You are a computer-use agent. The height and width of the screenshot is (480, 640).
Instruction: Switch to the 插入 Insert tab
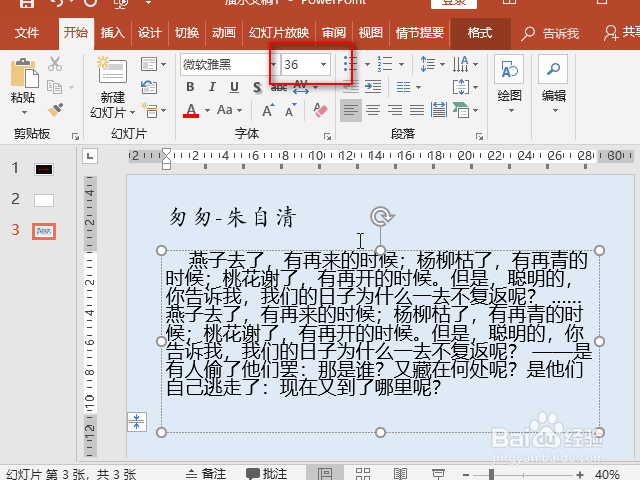(113, 33)
